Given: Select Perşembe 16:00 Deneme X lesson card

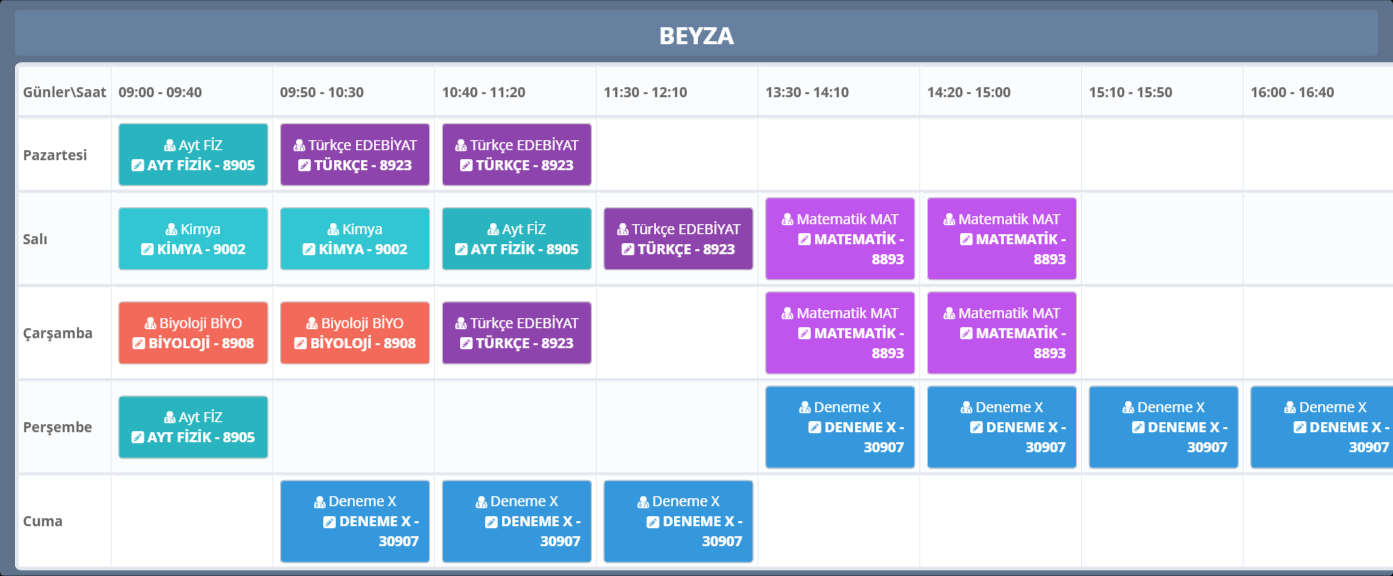Looking at the screenshot, I should point(1321,427).
